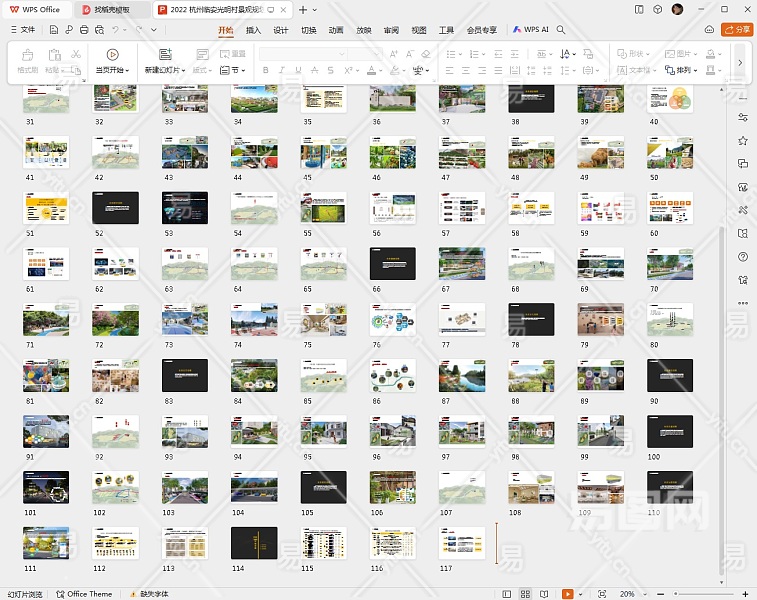Viewport: 757px width, 600px height.
Task: Switch to slide sorter view in status bar
Action: 524,594
